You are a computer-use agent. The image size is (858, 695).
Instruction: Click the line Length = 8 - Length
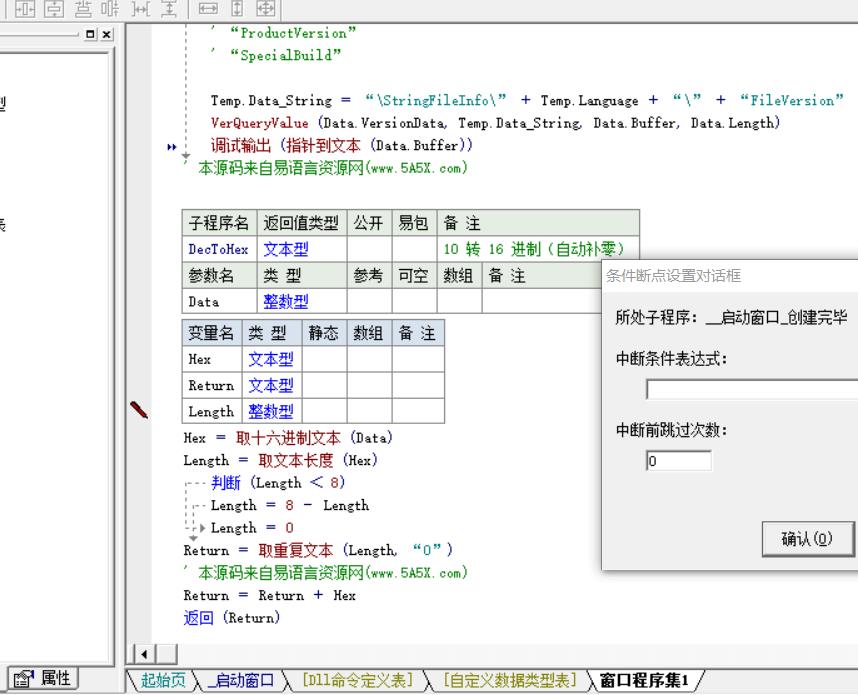[x=290, y=505]
